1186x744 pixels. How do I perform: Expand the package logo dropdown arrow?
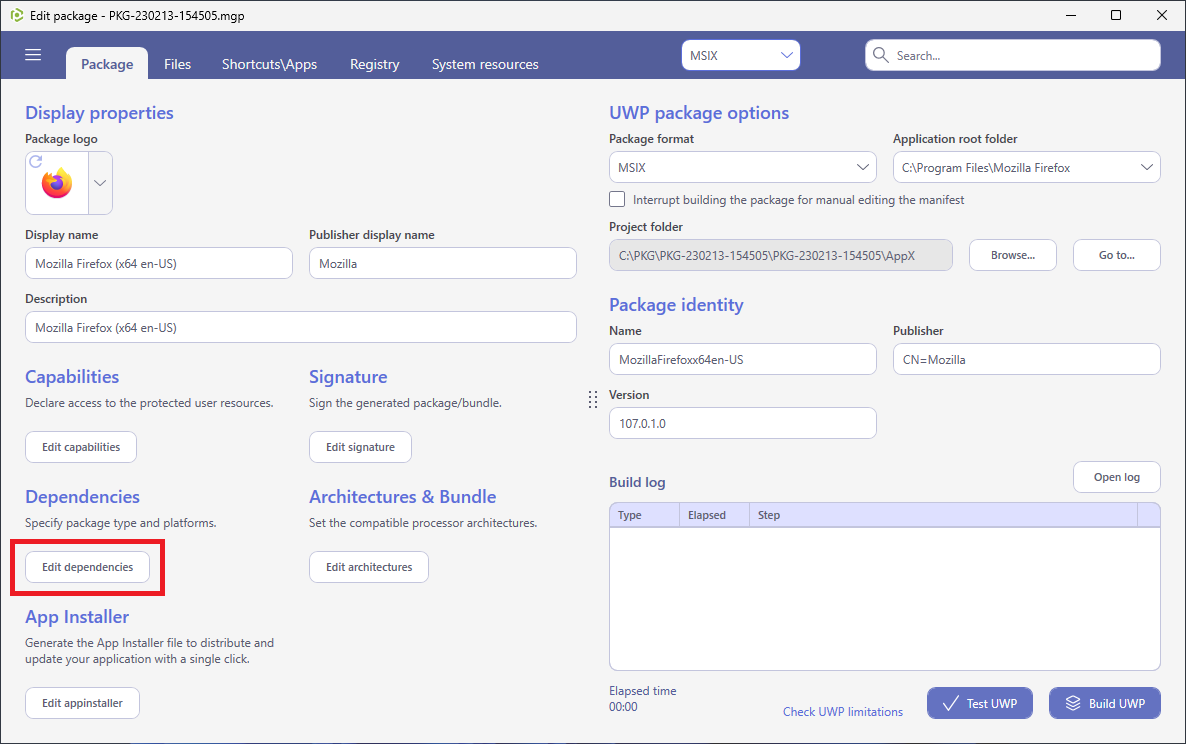(x=100, y=183)
